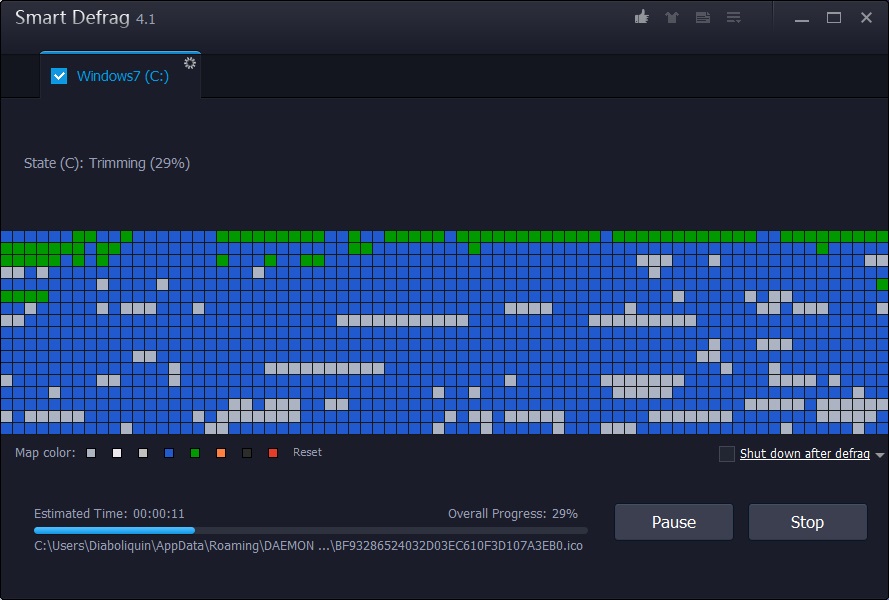Click the report/news icon in title bar
The image size is (889, 600).
click(703, 17)
